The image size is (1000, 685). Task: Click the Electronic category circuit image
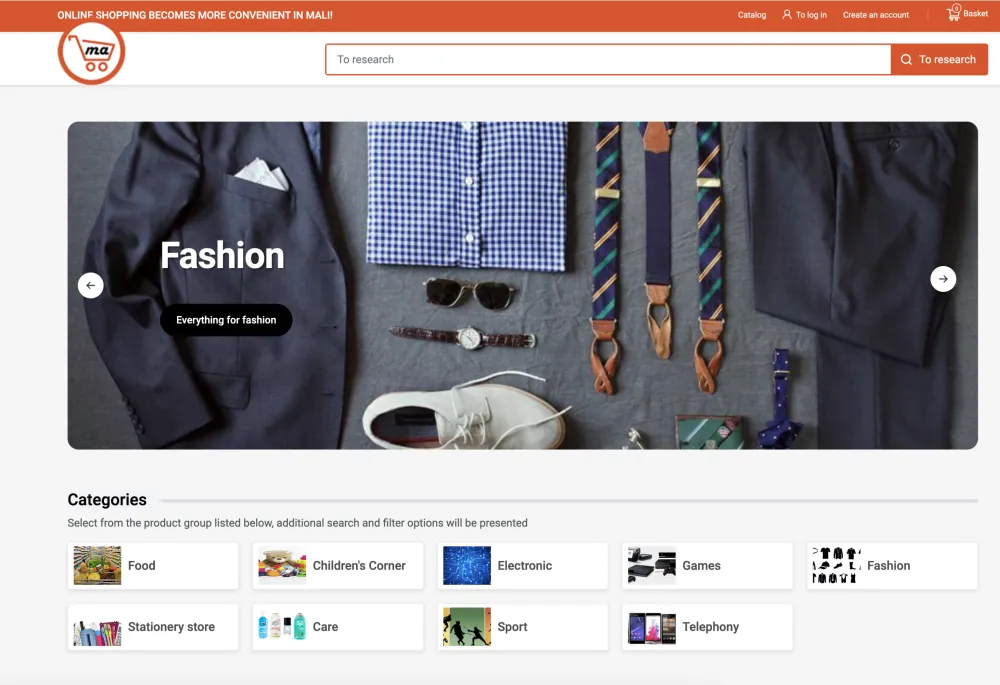coord(467,566)
